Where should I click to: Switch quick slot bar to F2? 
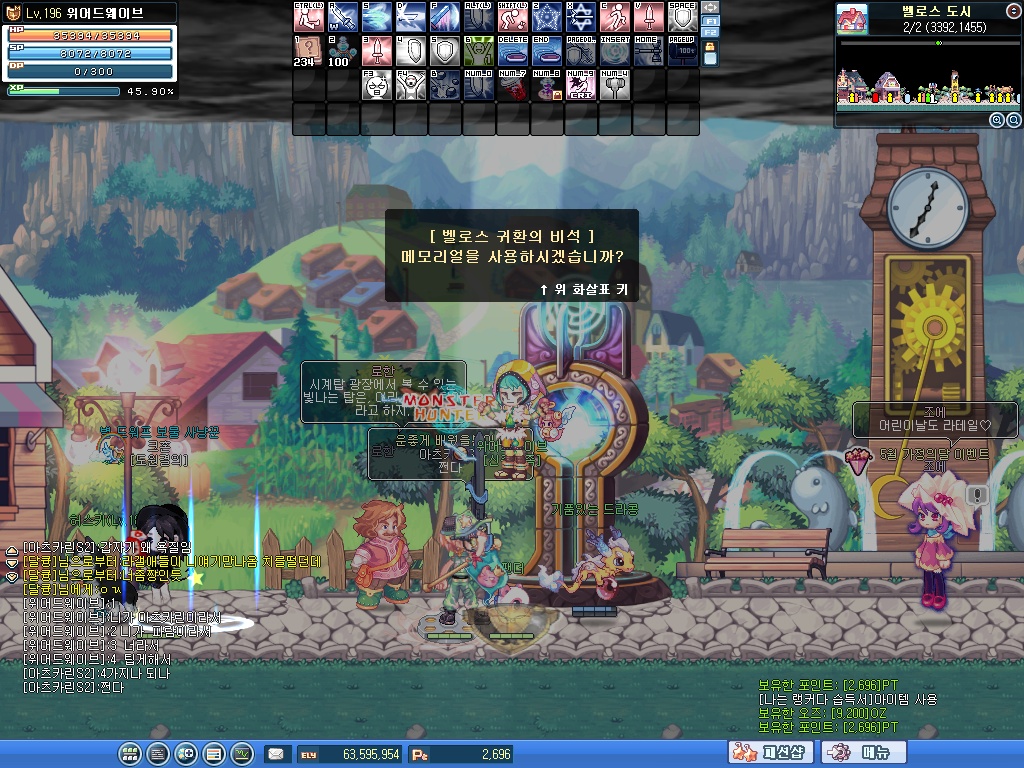coord(710,33)
